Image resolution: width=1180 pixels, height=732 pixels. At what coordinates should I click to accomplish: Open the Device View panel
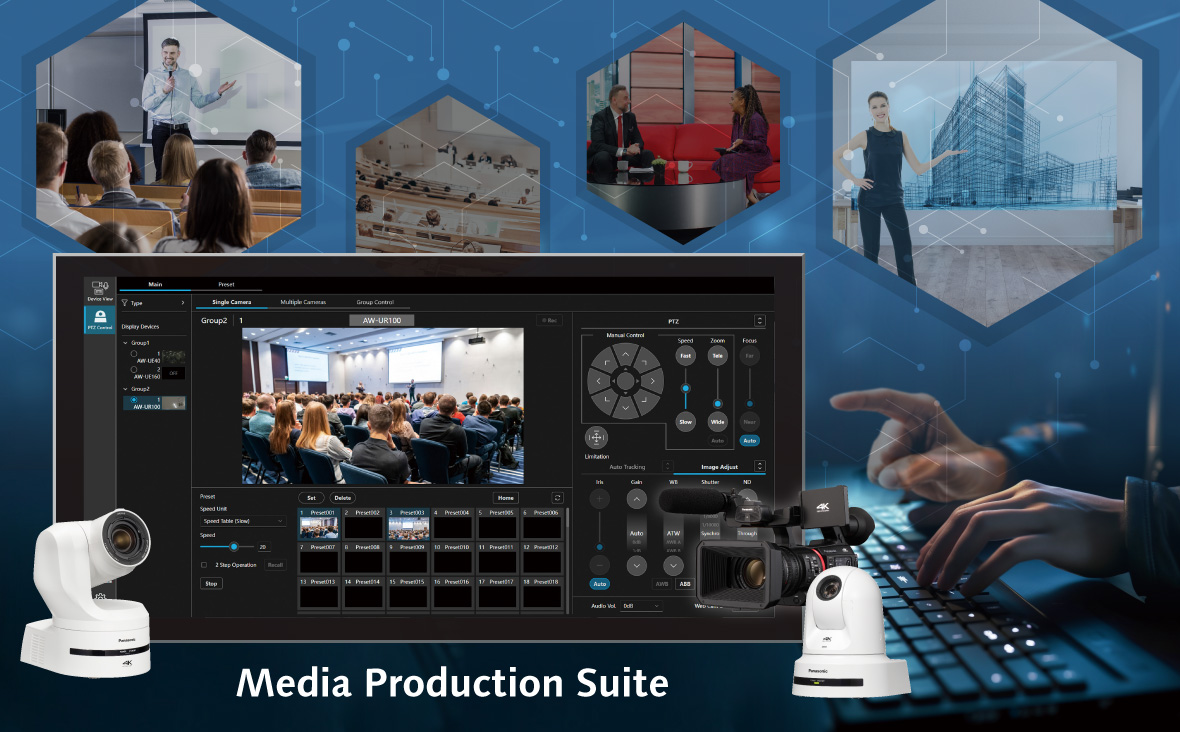(x=100, y=290)
